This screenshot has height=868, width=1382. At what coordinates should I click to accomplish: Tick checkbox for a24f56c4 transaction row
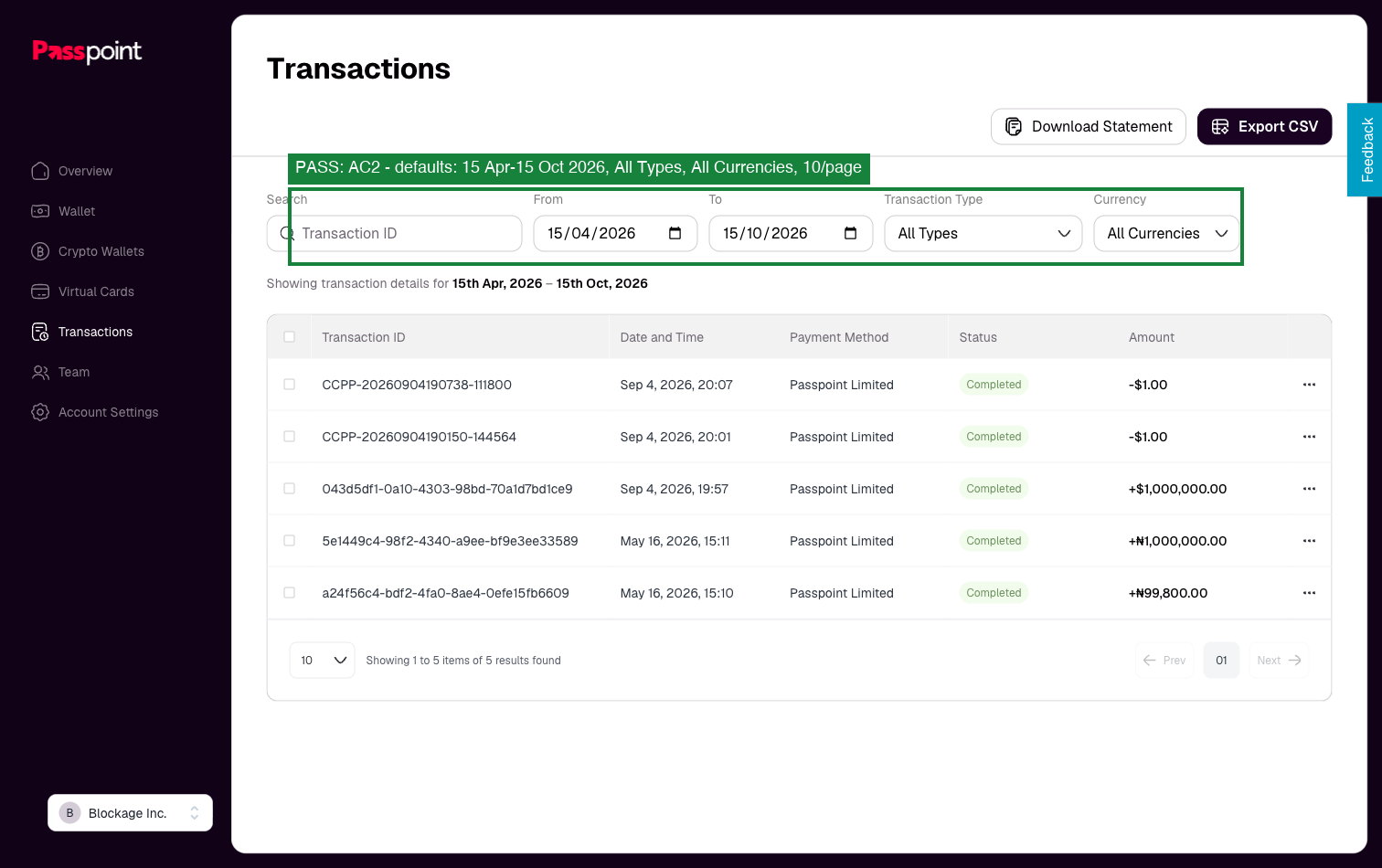pos(290,593)
